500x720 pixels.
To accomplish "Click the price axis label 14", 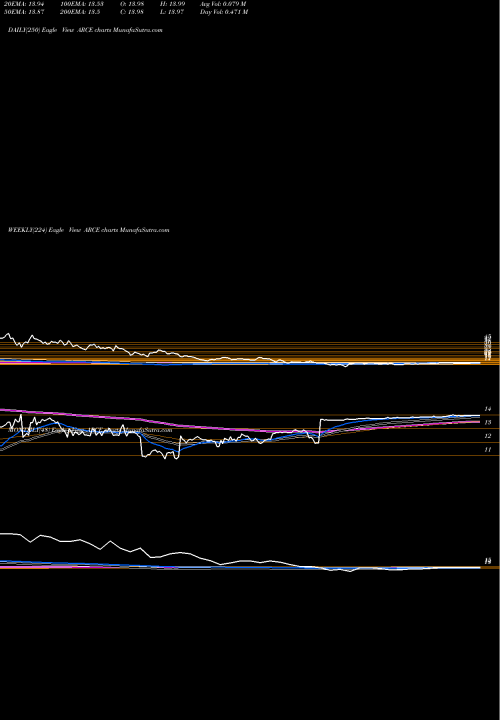I will (488, 409).
